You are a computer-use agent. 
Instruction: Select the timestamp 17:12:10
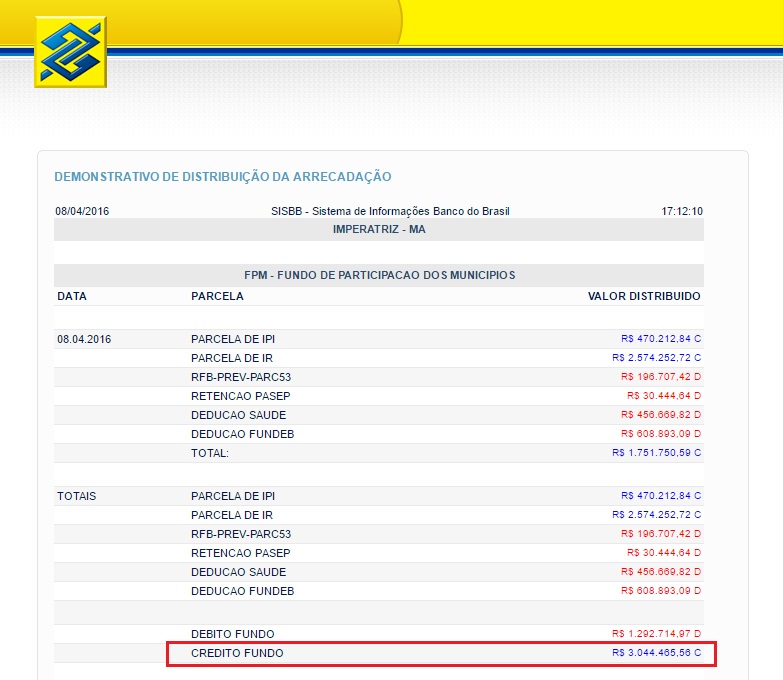tap(681, 211)
